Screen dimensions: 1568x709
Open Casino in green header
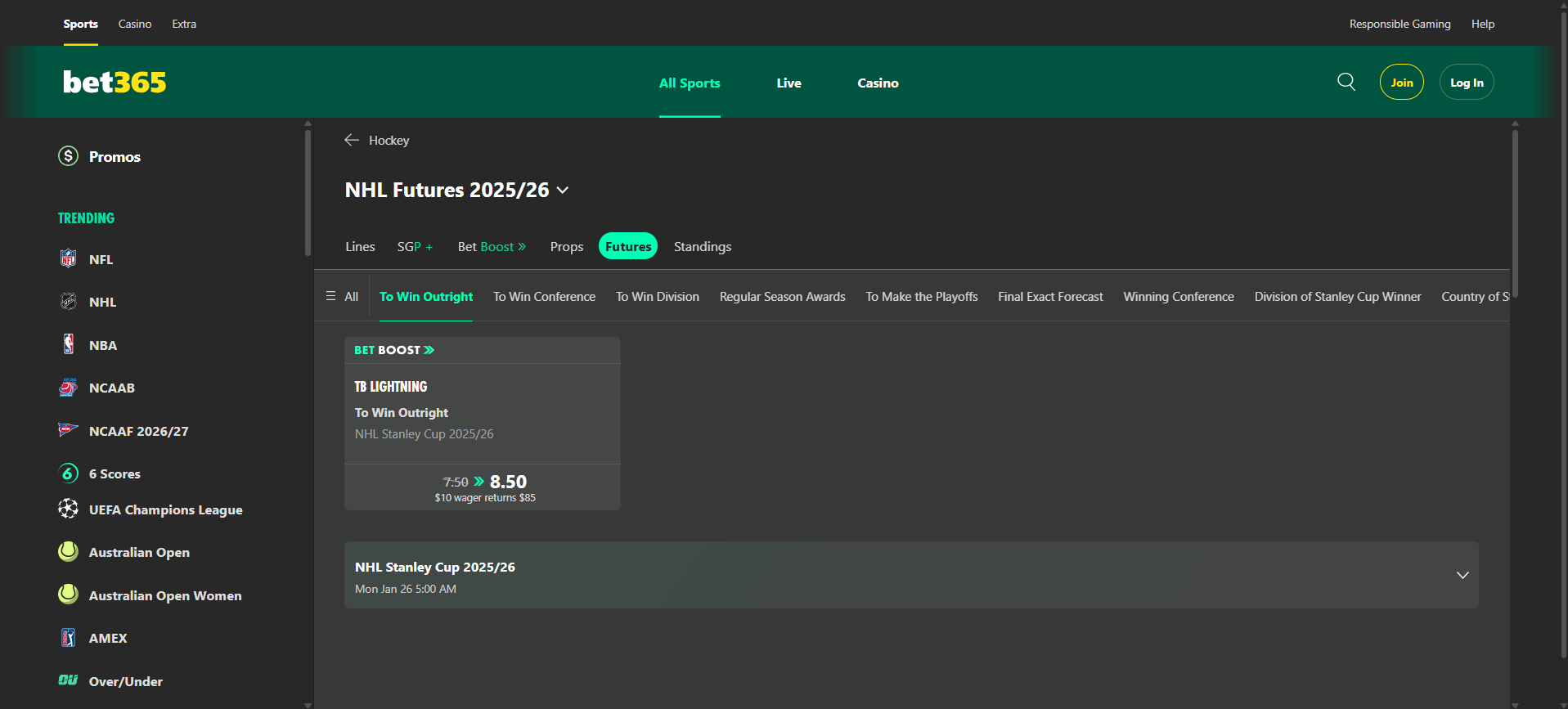(x=878, y=83)
